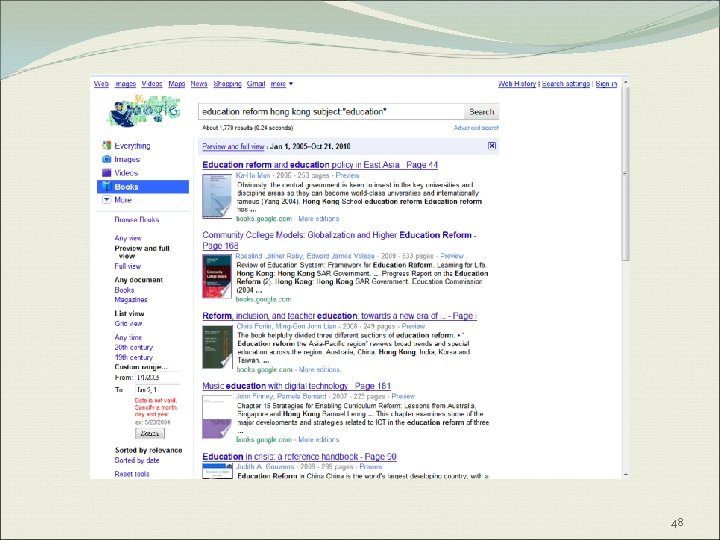Click John Finney author link

(256, 396)
